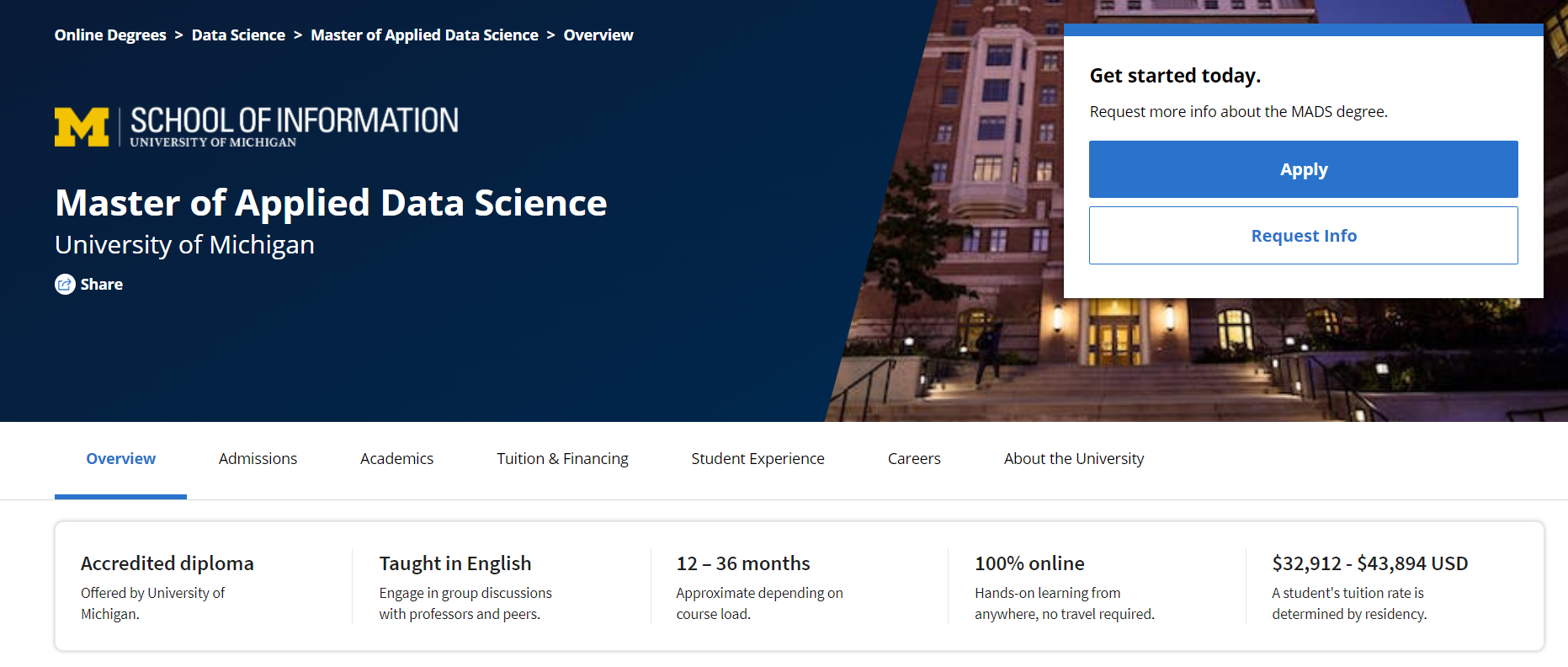Image resolution: width=1568 pixels, height=667 pixels.
Task: Click the Overview breadcrumb at top
Action: coord(598,35)
